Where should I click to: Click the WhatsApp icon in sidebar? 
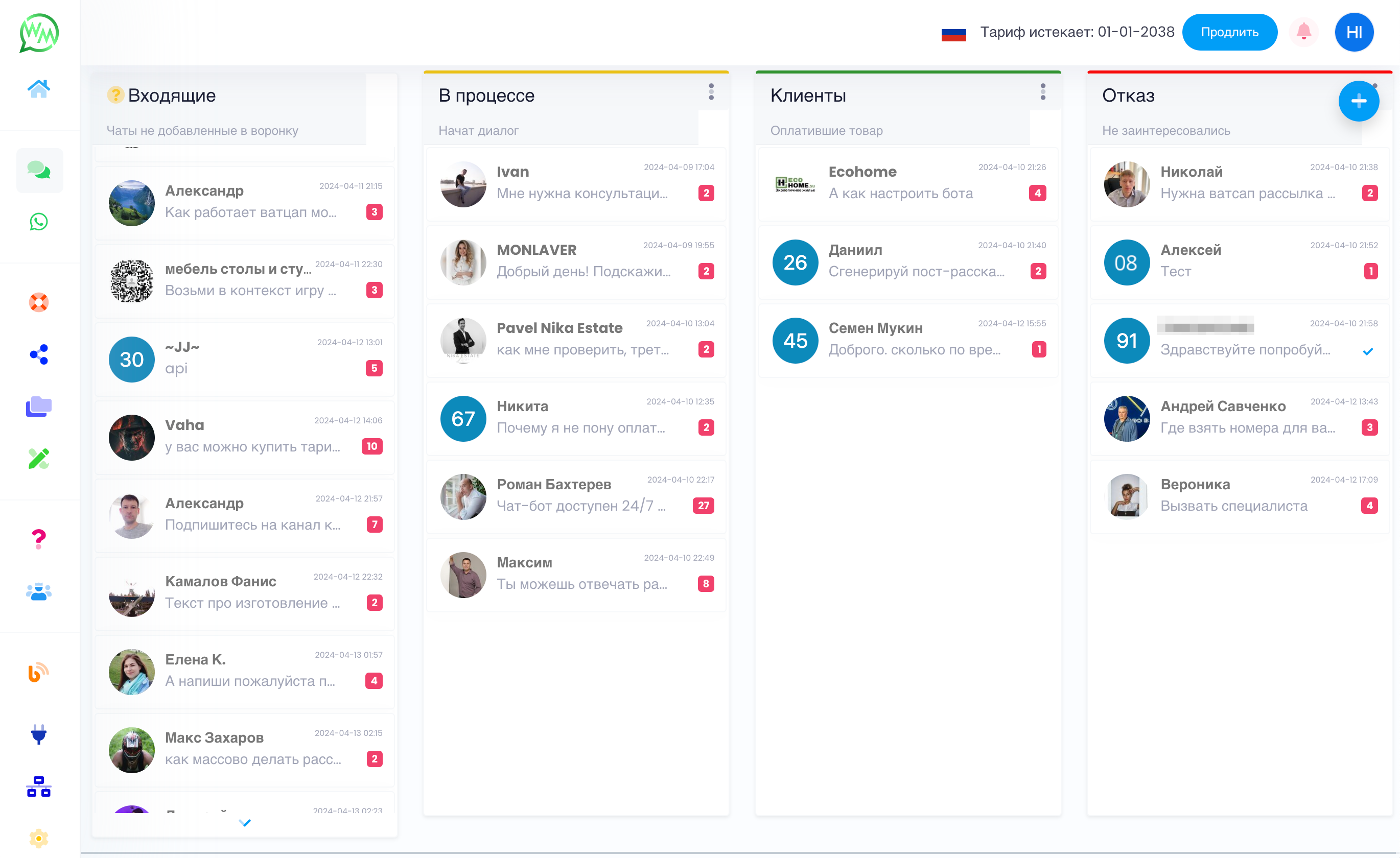[x=39, y=222]
